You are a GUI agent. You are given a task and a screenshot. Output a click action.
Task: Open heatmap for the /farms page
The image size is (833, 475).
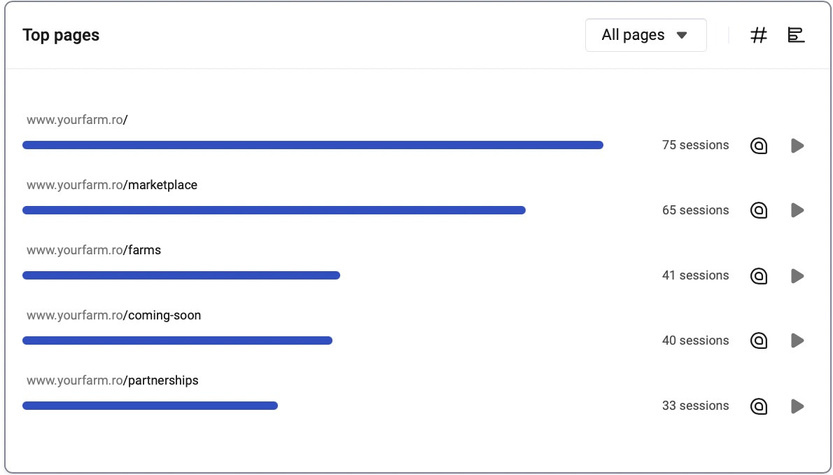pos(759,276)
